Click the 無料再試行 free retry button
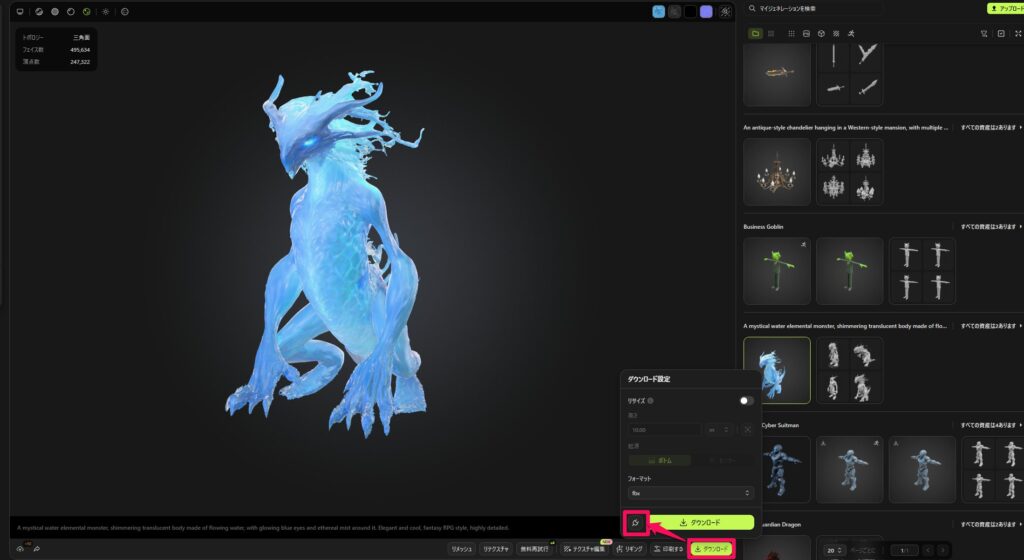 (x=534, y=549)
